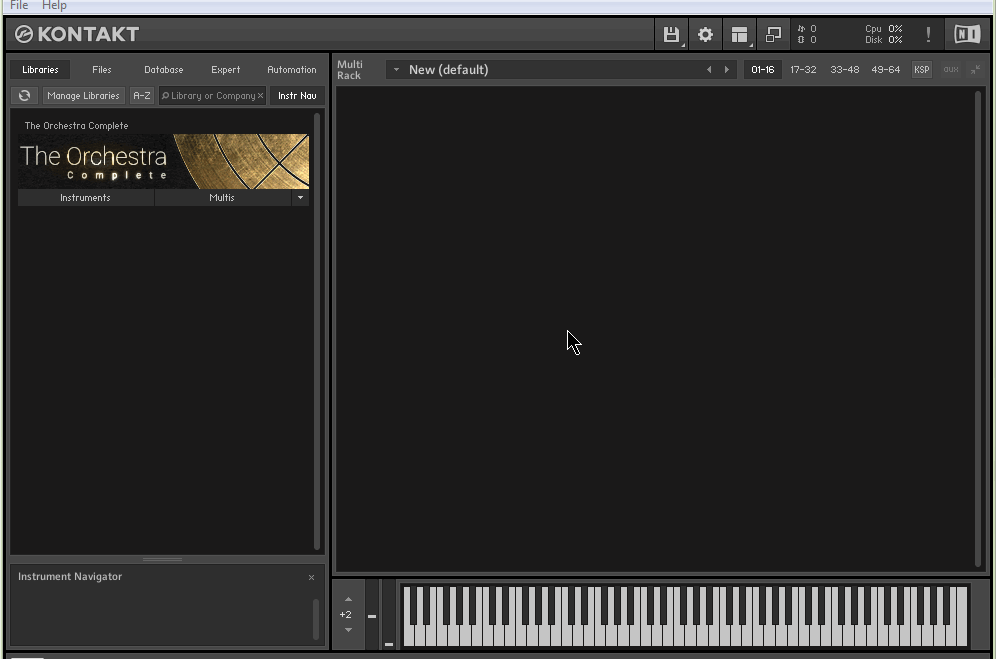This screenshot has height=659, width=996.
Task: Open the workspace layout panel icon
Action: click(x=739, y=34)
